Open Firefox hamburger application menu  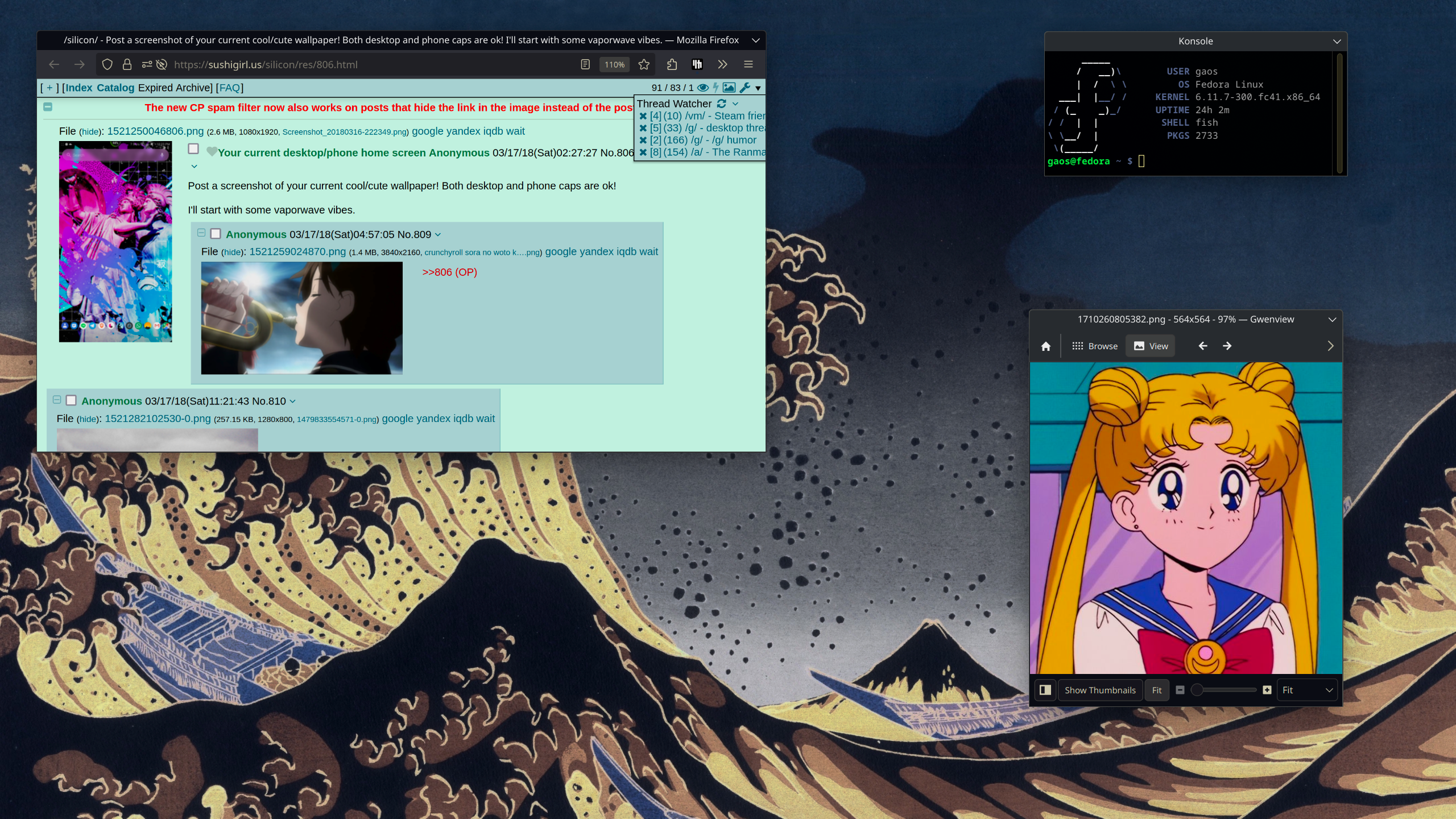(x=748, y=64)
